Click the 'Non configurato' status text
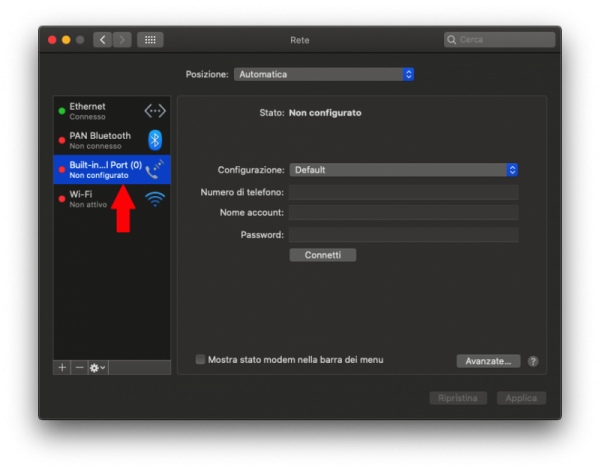The image size is (600, 471). [x=325, y=113]
